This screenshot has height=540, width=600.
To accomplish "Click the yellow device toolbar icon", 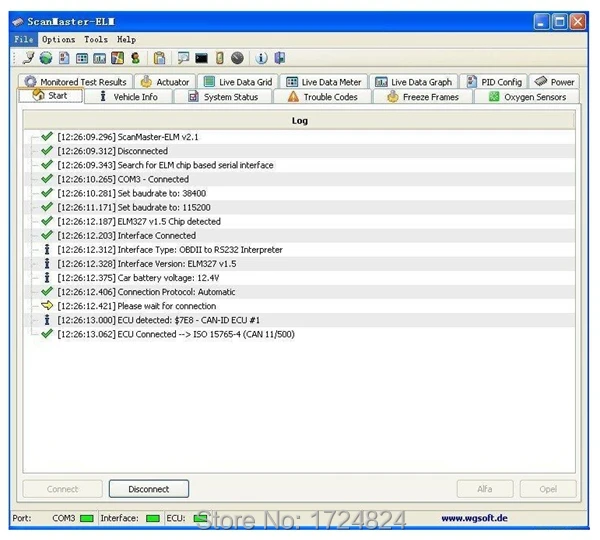I will coord(220,58).
